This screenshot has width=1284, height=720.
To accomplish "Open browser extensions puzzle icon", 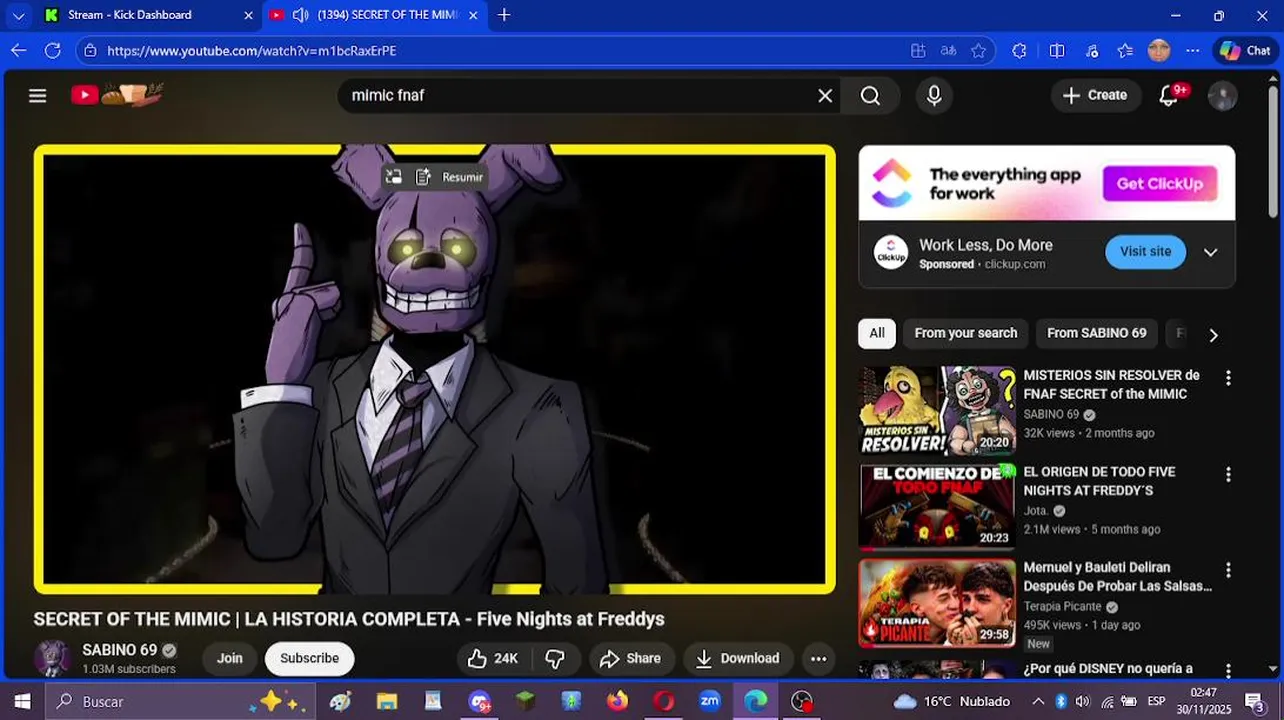I will (x=1019, y=50).
